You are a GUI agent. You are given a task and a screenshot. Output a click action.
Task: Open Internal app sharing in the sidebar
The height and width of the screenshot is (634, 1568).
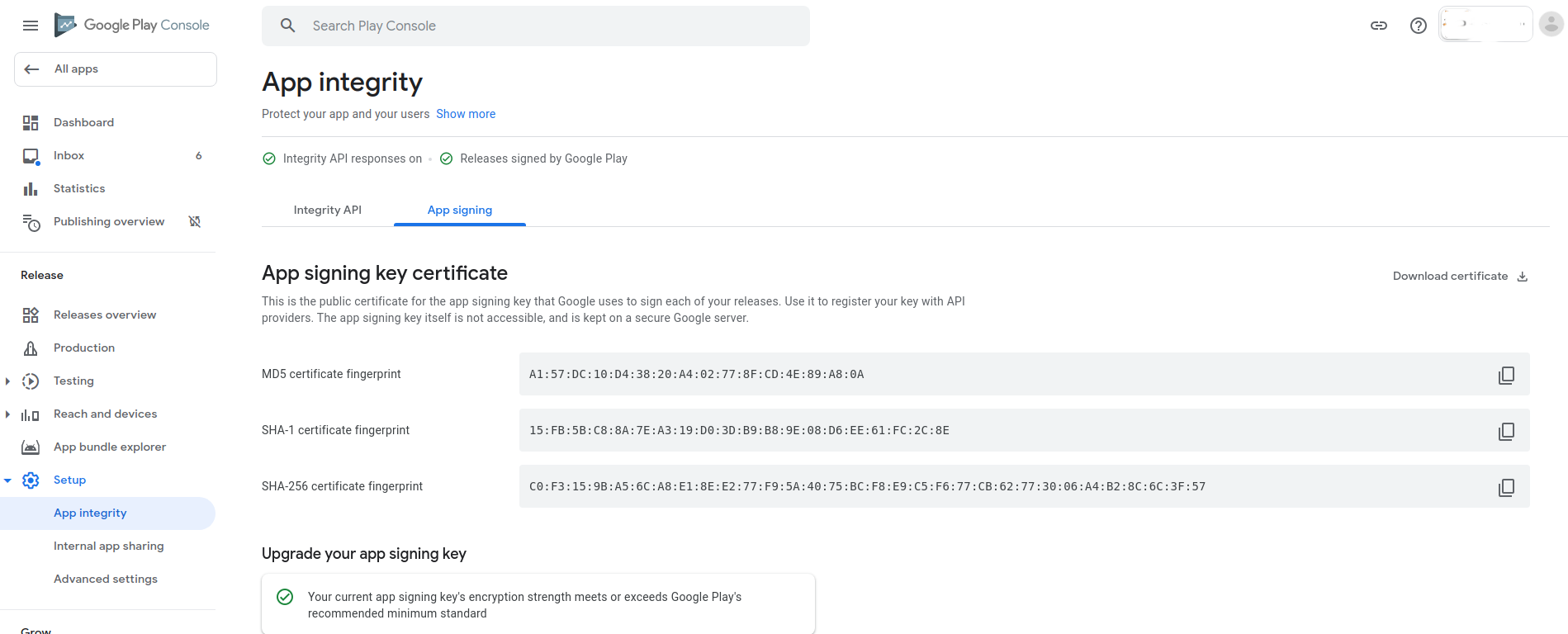108,546
